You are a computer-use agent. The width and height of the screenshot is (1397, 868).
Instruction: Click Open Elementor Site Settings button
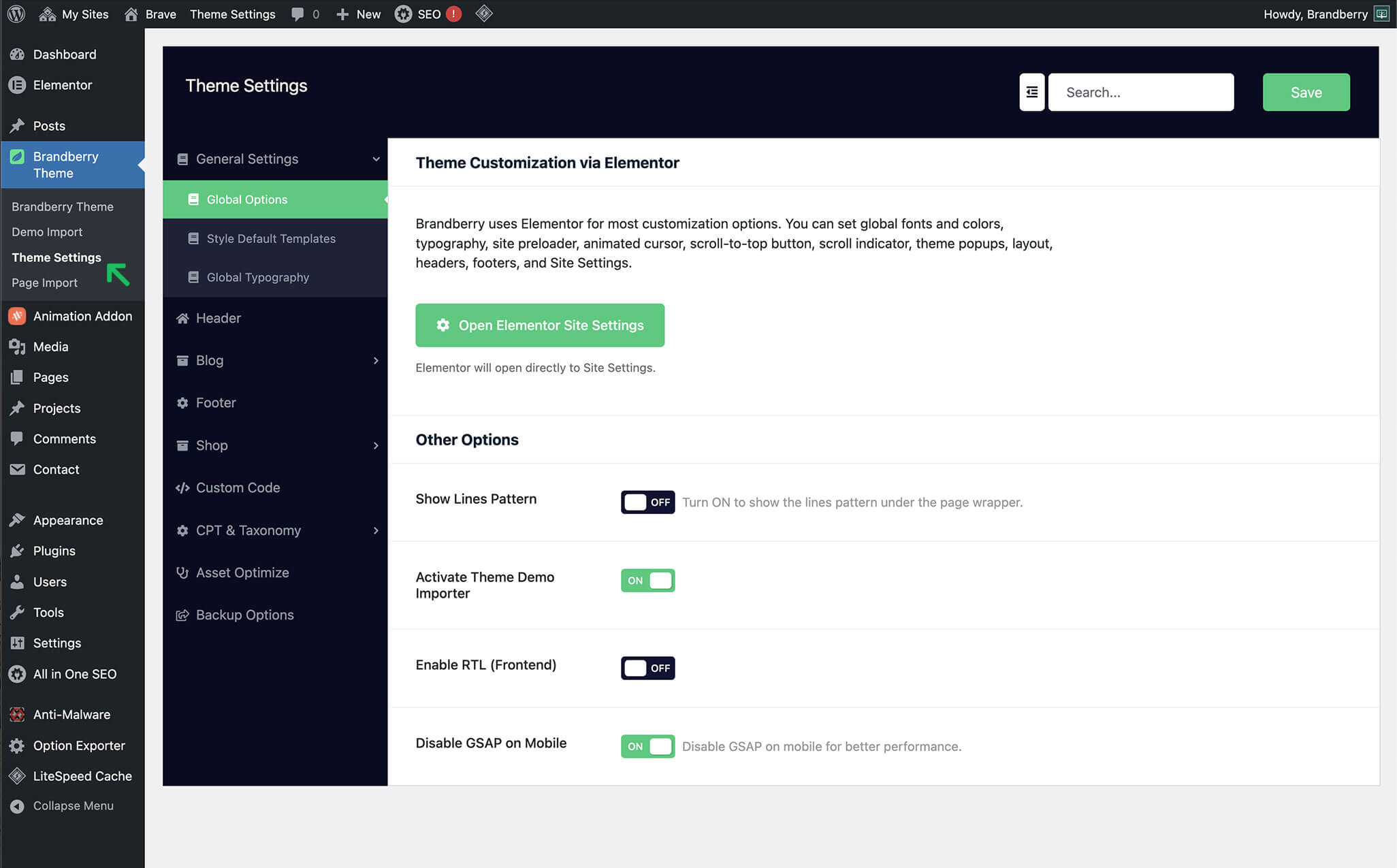point(539,325)
